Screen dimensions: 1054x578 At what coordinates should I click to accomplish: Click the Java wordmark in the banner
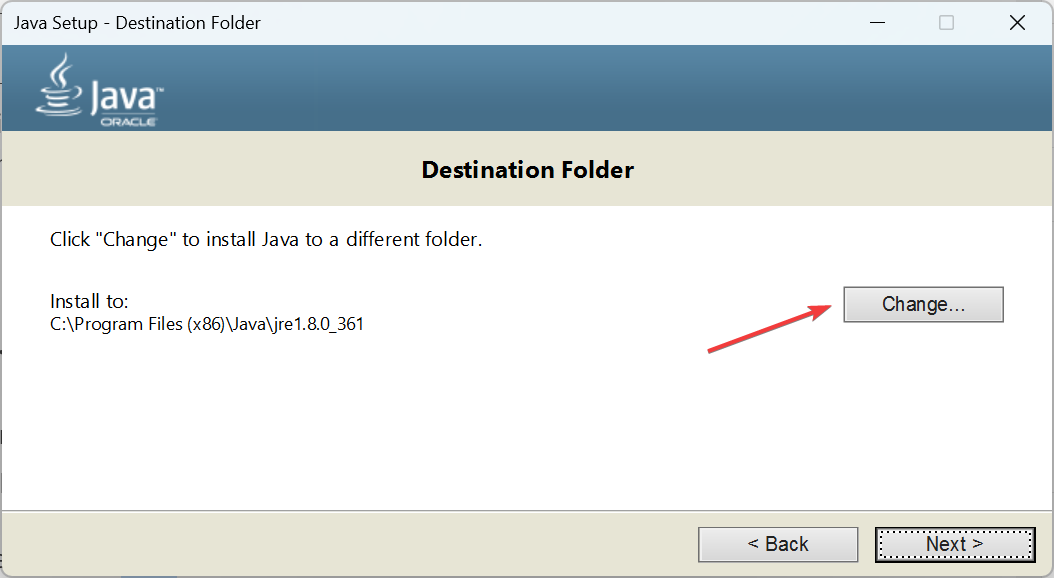tap(126, 98)
